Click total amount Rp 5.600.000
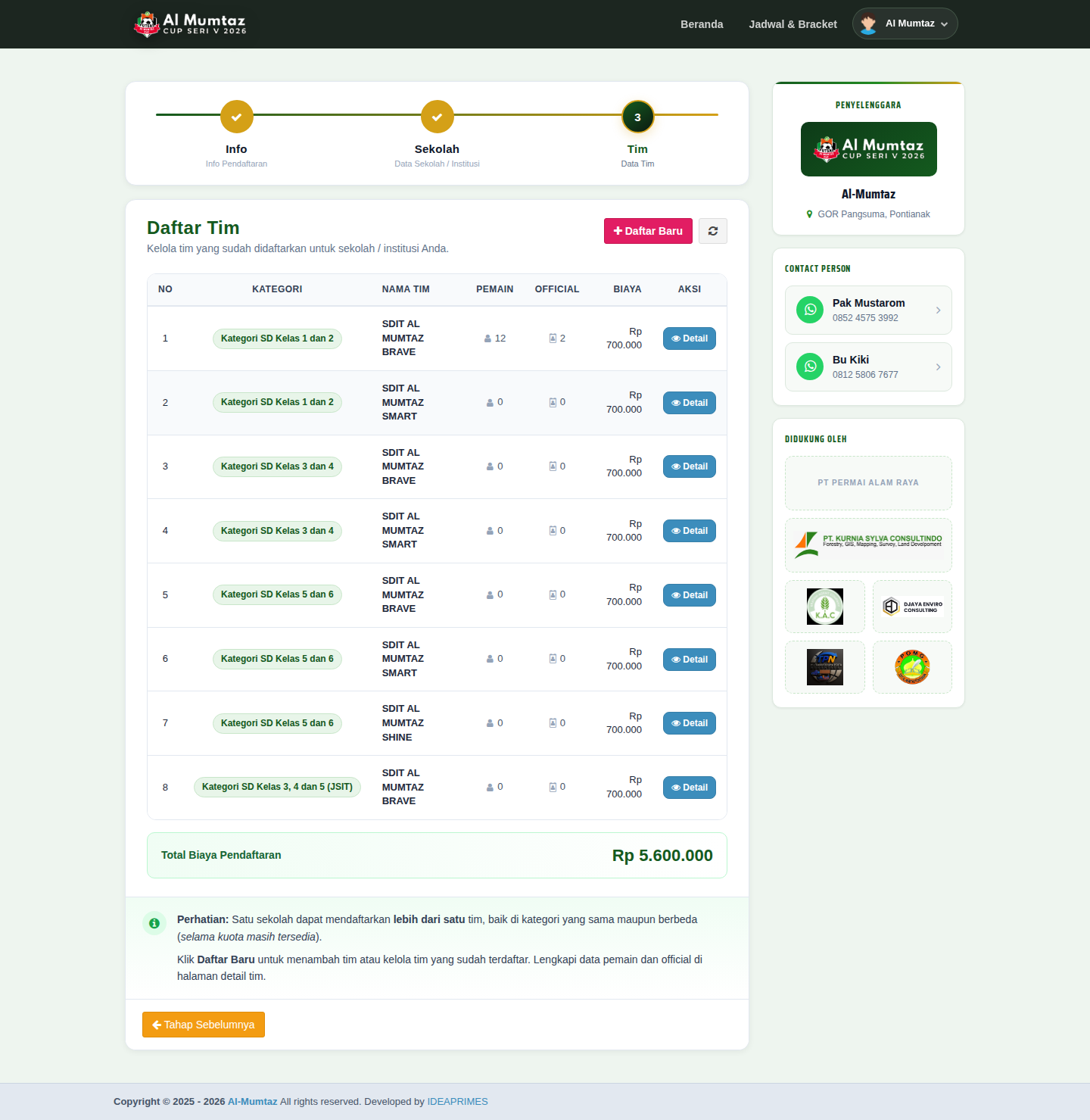This screenshot has width=1090, height=1120. click(x=662, y=856)
